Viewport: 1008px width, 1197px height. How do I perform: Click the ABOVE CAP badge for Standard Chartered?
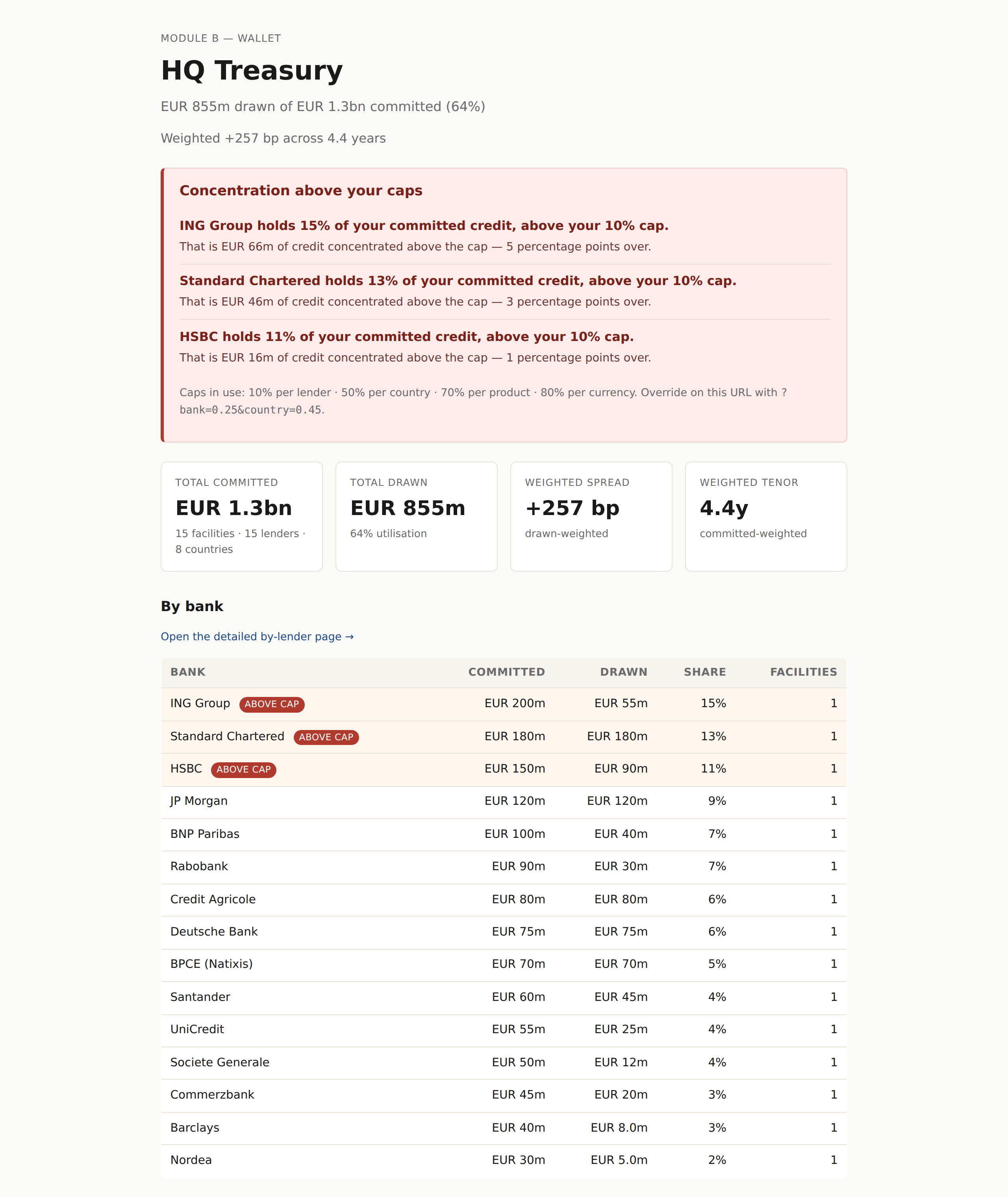326,737
